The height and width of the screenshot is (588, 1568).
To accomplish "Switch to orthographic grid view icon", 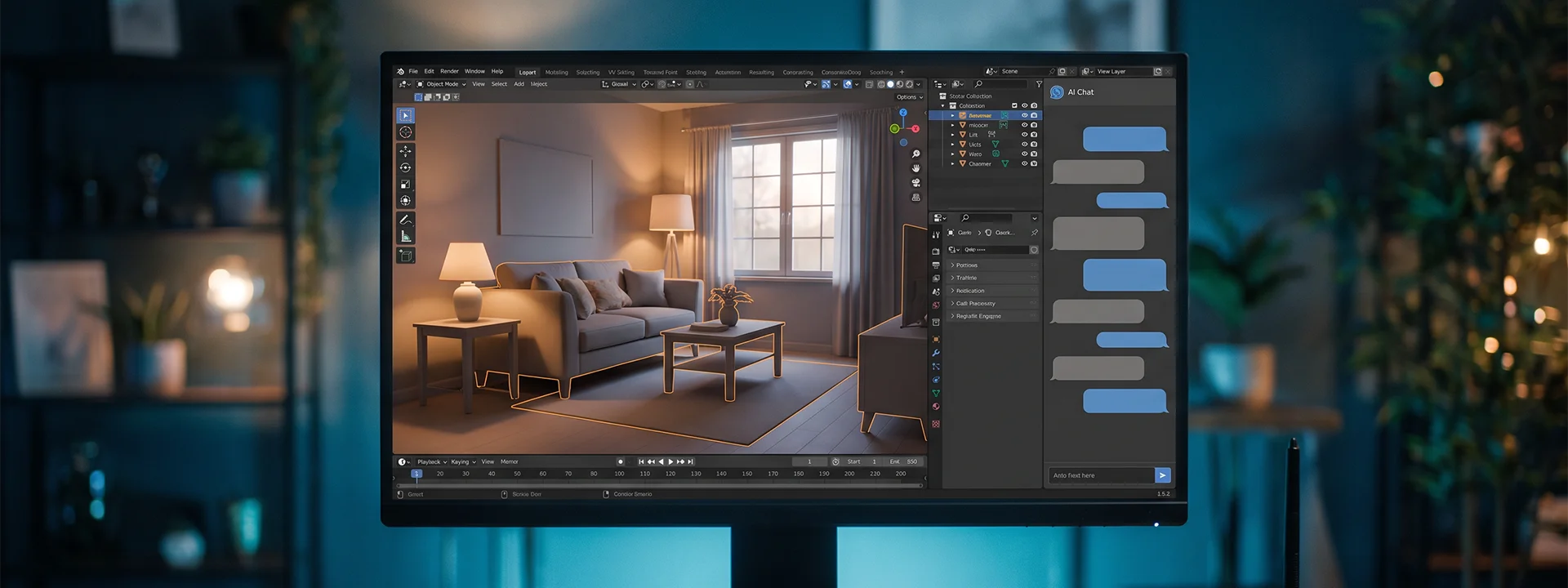I will 915,198.
